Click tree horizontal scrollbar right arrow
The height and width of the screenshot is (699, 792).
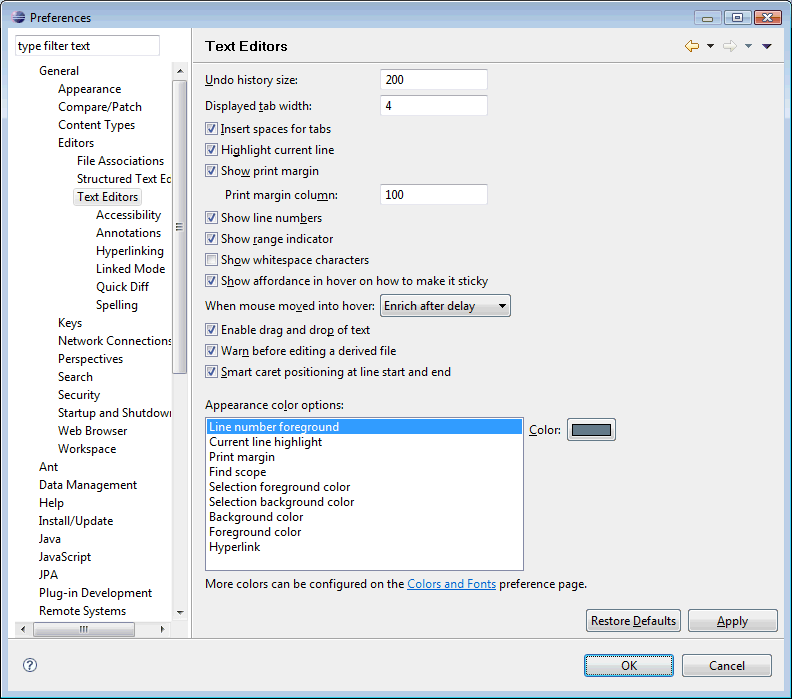pyautogui.click(x=162, y=629)
